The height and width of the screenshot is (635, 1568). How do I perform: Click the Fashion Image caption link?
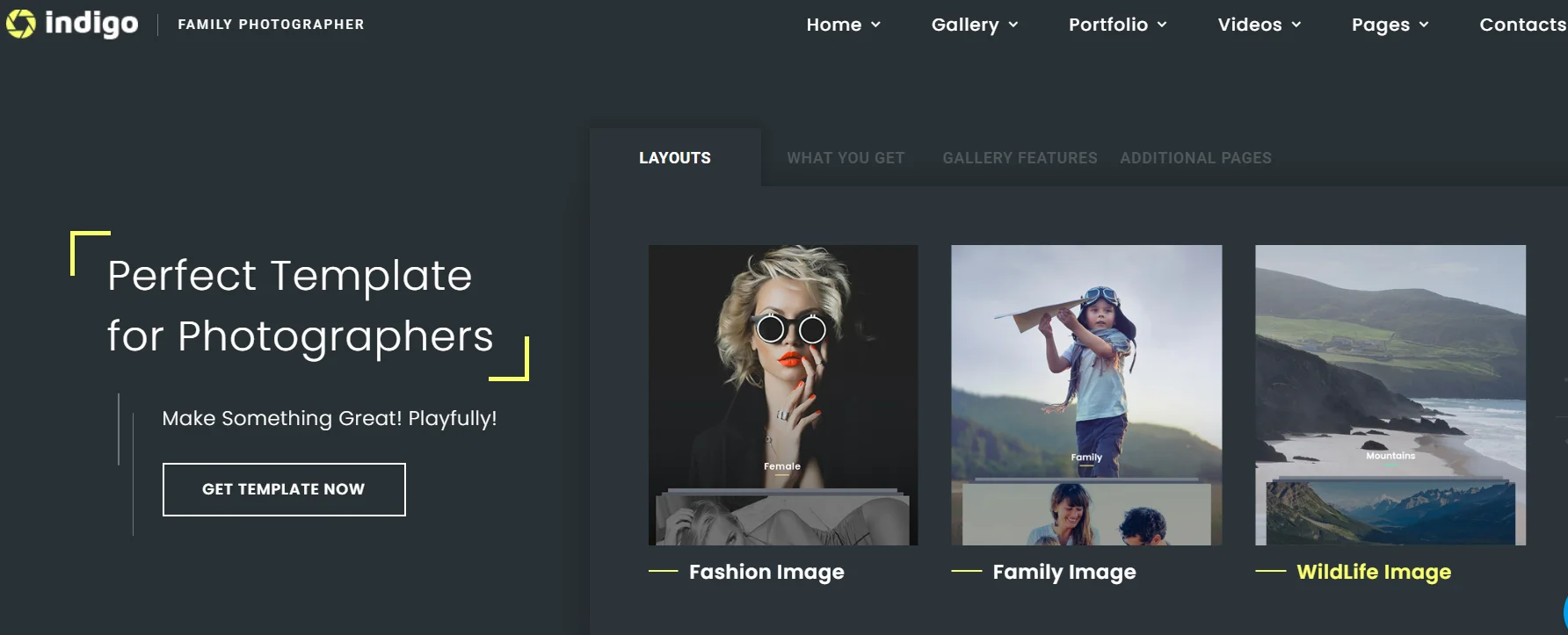point(766,572)
